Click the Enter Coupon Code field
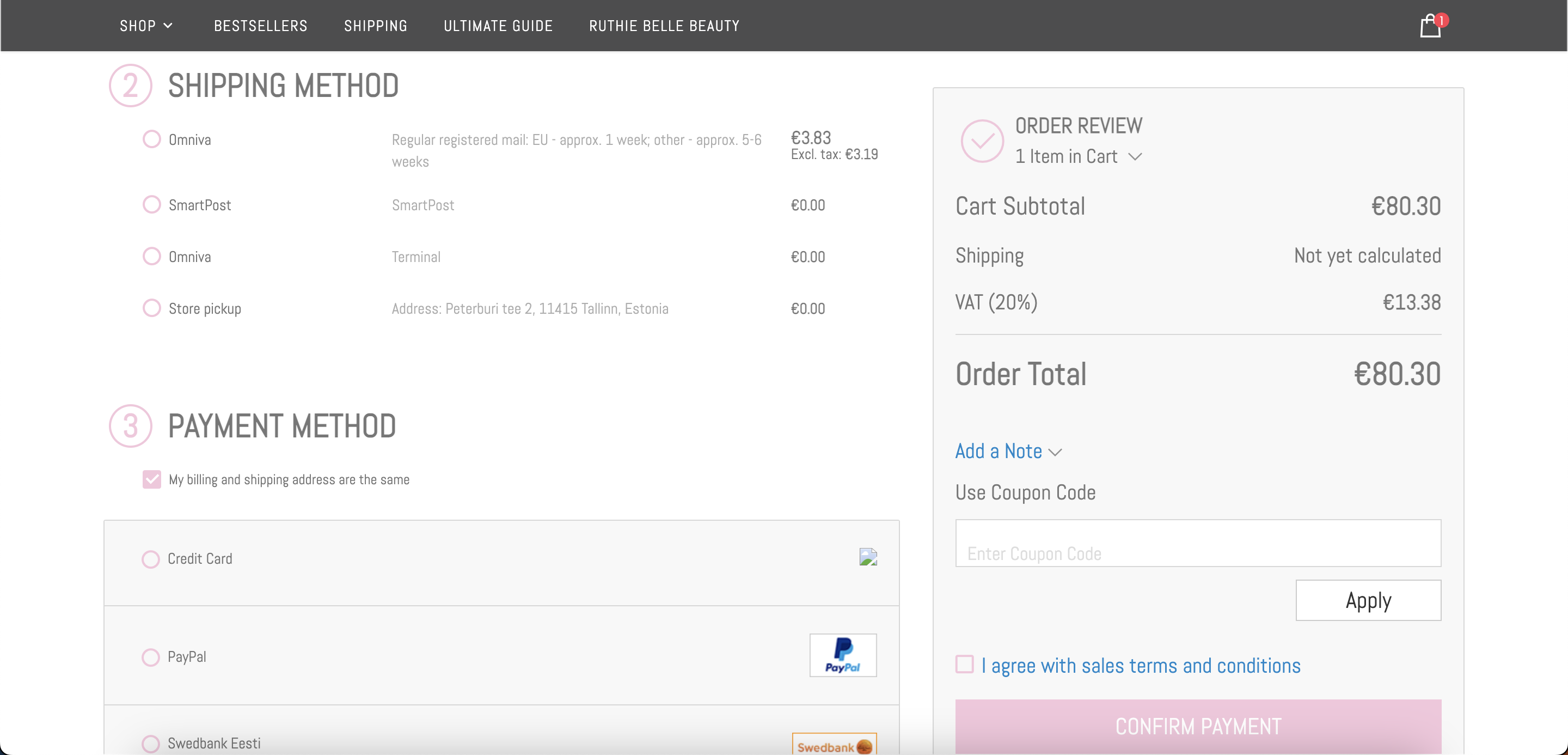 tap(1197, 543)
